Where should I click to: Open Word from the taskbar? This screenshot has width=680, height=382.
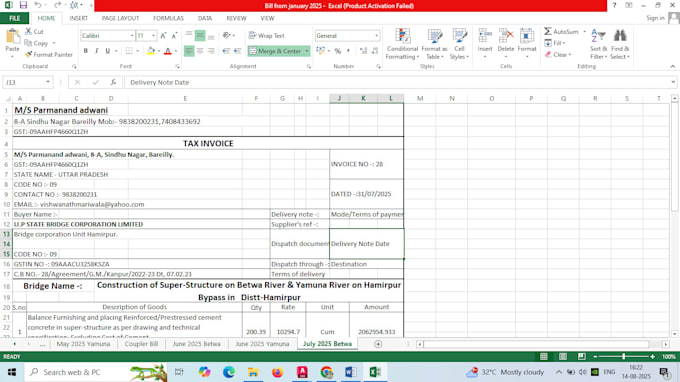(x=350, y=372)
